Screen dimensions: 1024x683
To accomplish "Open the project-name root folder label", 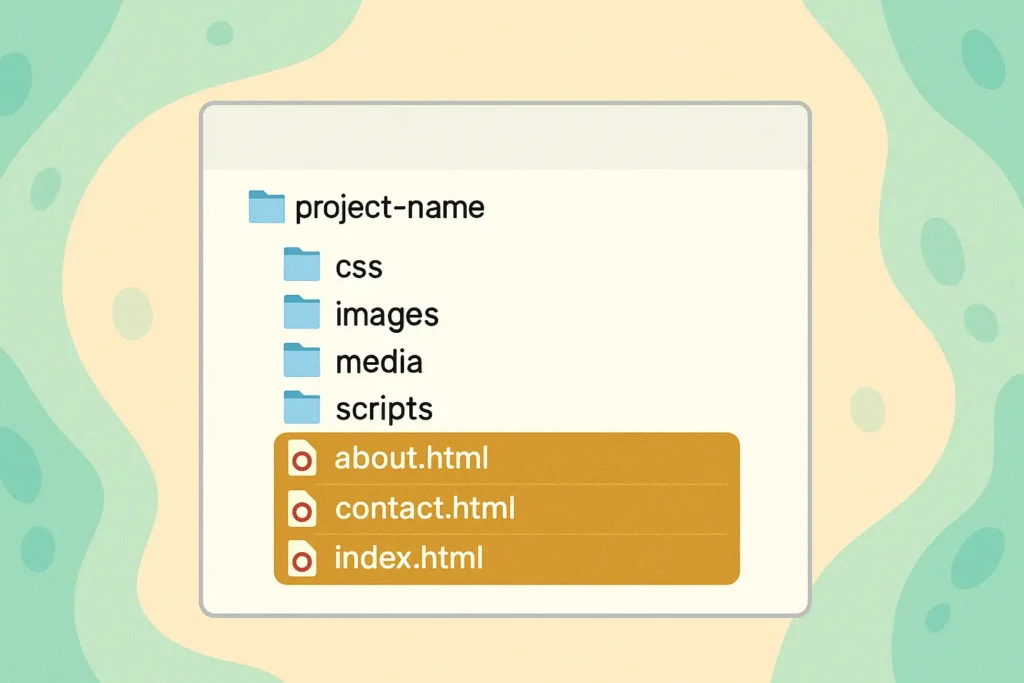I will 390,208.
